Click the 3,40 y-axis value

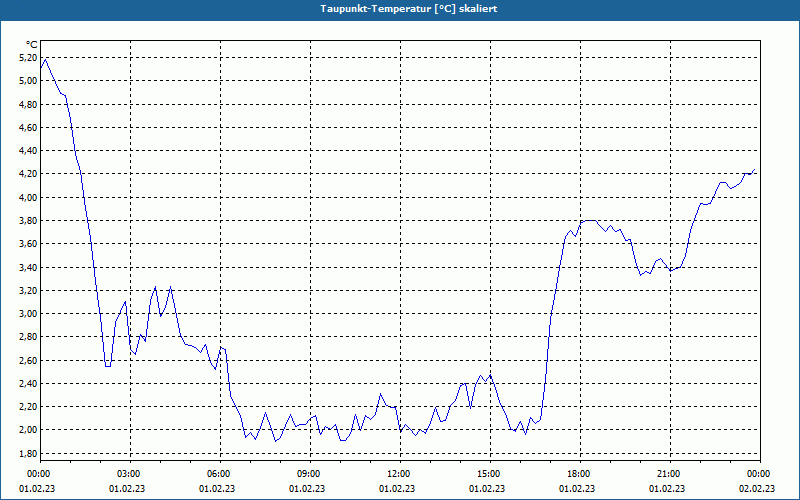tap(28, 267)
